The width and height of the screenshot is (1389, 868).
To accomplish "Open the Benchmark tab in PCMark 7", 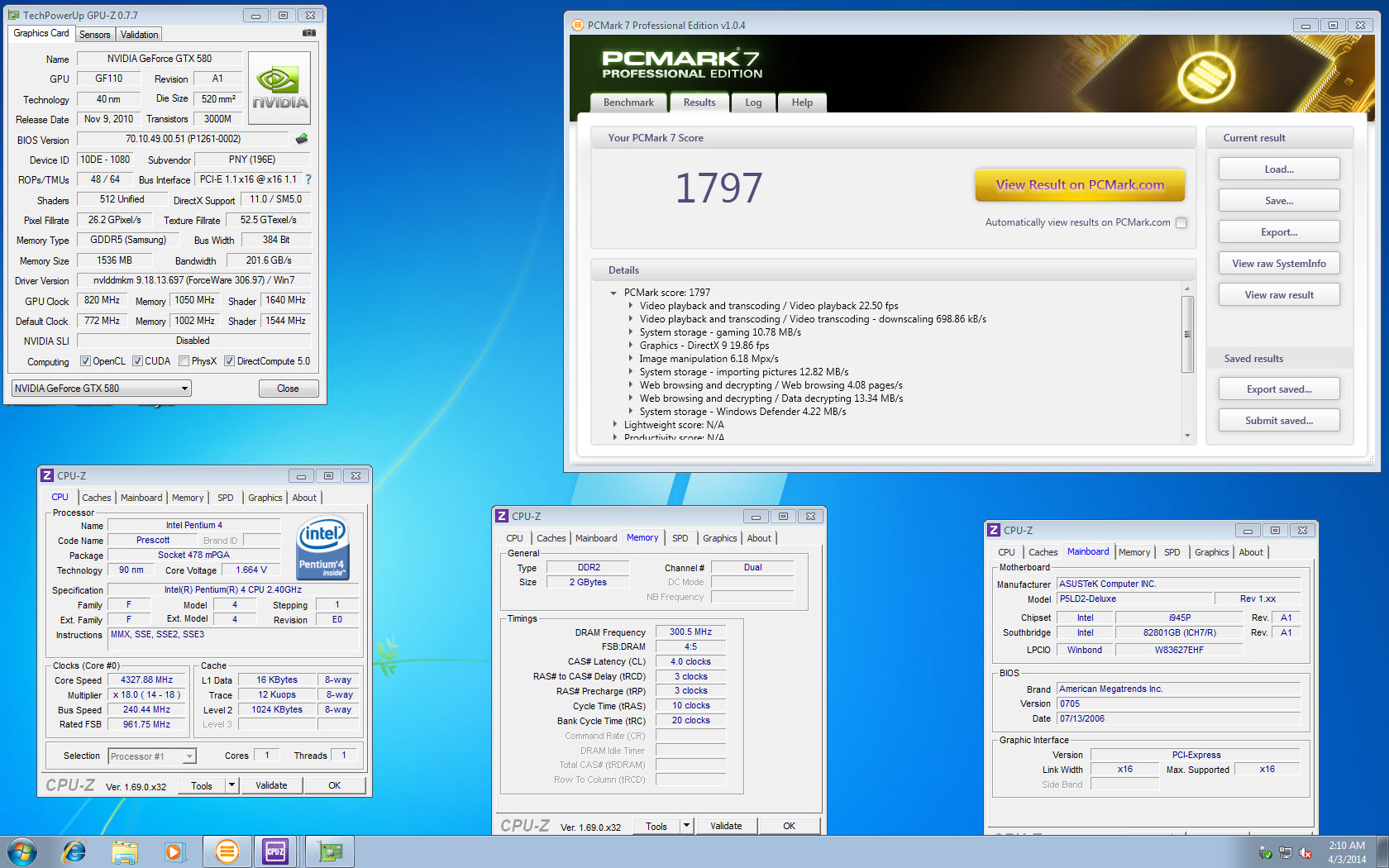I will (628, 103).
